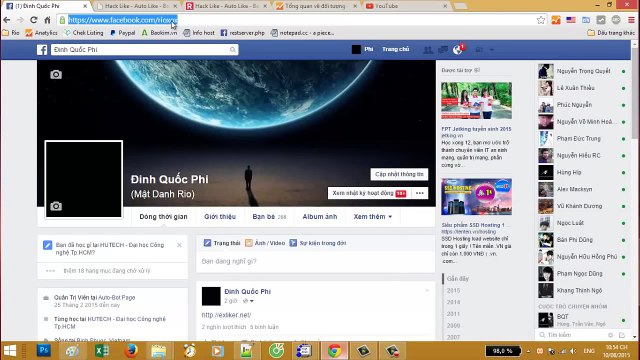This screenshot has height=360, width=640.
Task: Click the browser forward arrow
Action: pos(20,20)
